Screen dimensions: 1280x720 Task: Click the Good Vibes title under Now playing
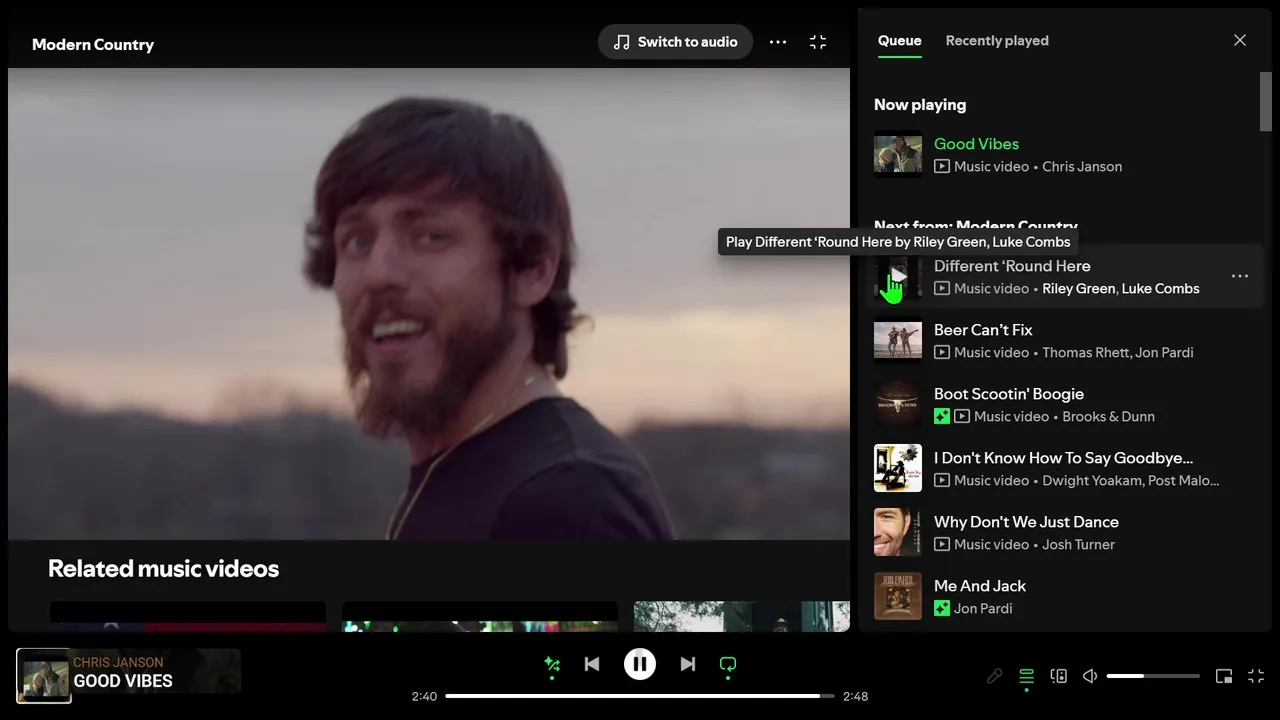[976, 144]
